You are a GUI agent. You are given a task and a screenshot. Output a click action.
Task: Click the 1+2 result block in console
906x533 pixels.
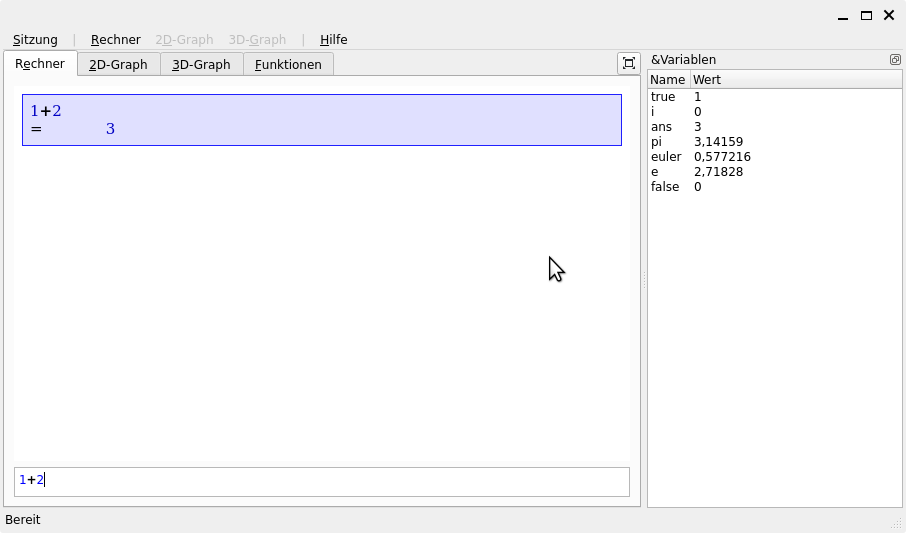click(x=321, y=120)
